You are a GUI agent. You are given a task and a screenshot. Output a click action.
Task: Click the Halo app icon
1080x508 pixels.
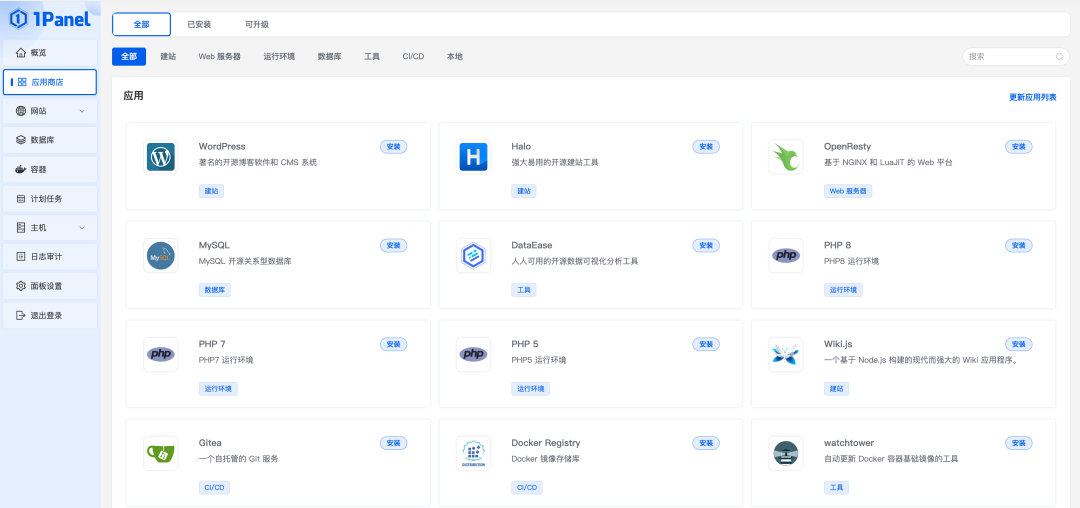473,157
